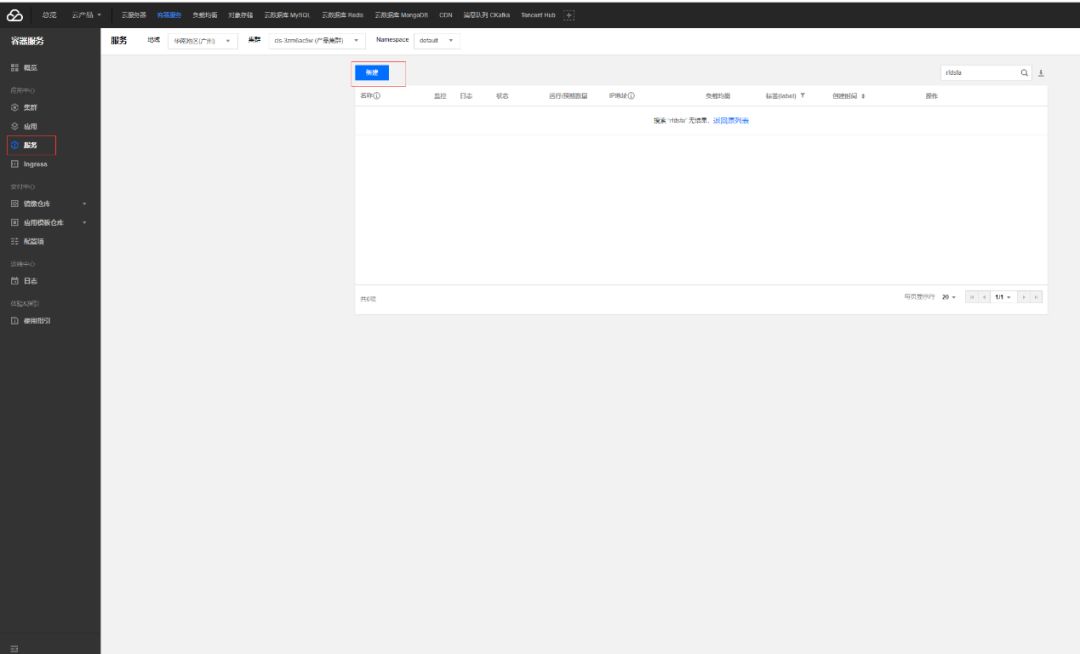The width and height of the screenshot is (1080, 654).
Task: Select the 容器服务 top navigation tab
Action: (x=169, y=15)
